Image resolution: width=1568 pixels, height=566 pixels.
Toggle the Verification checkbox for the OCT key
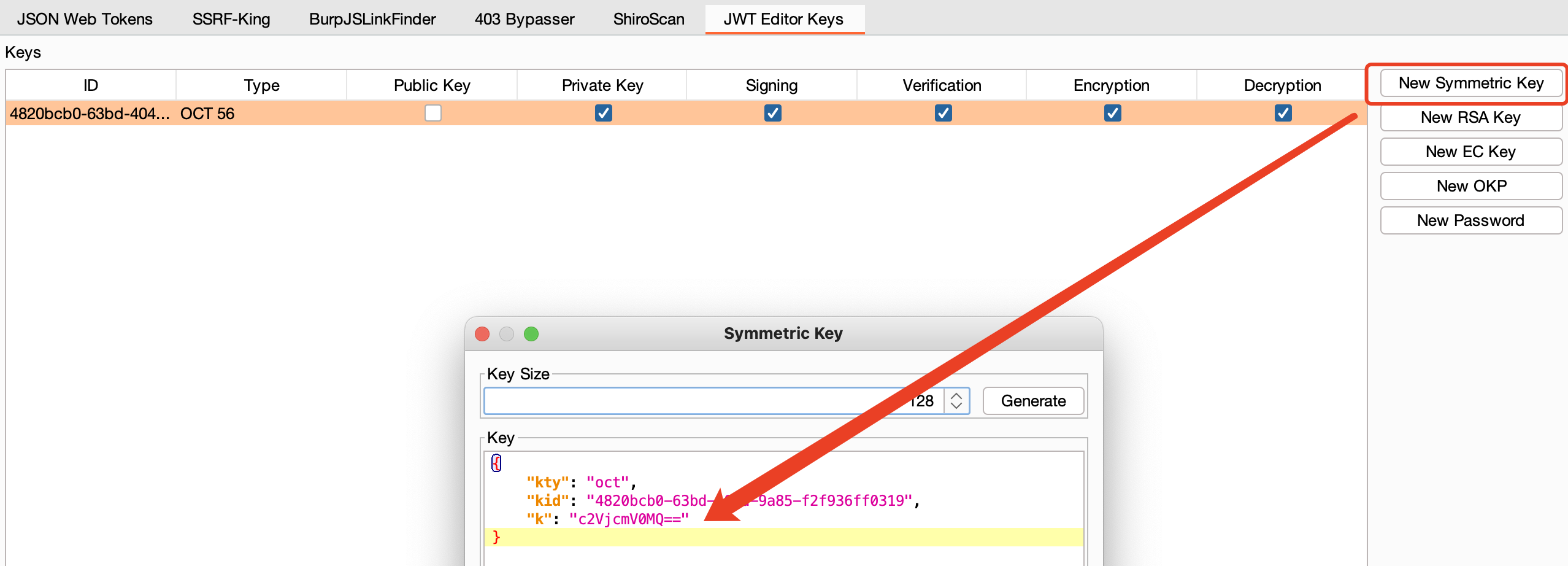click(x=943, y=113)
